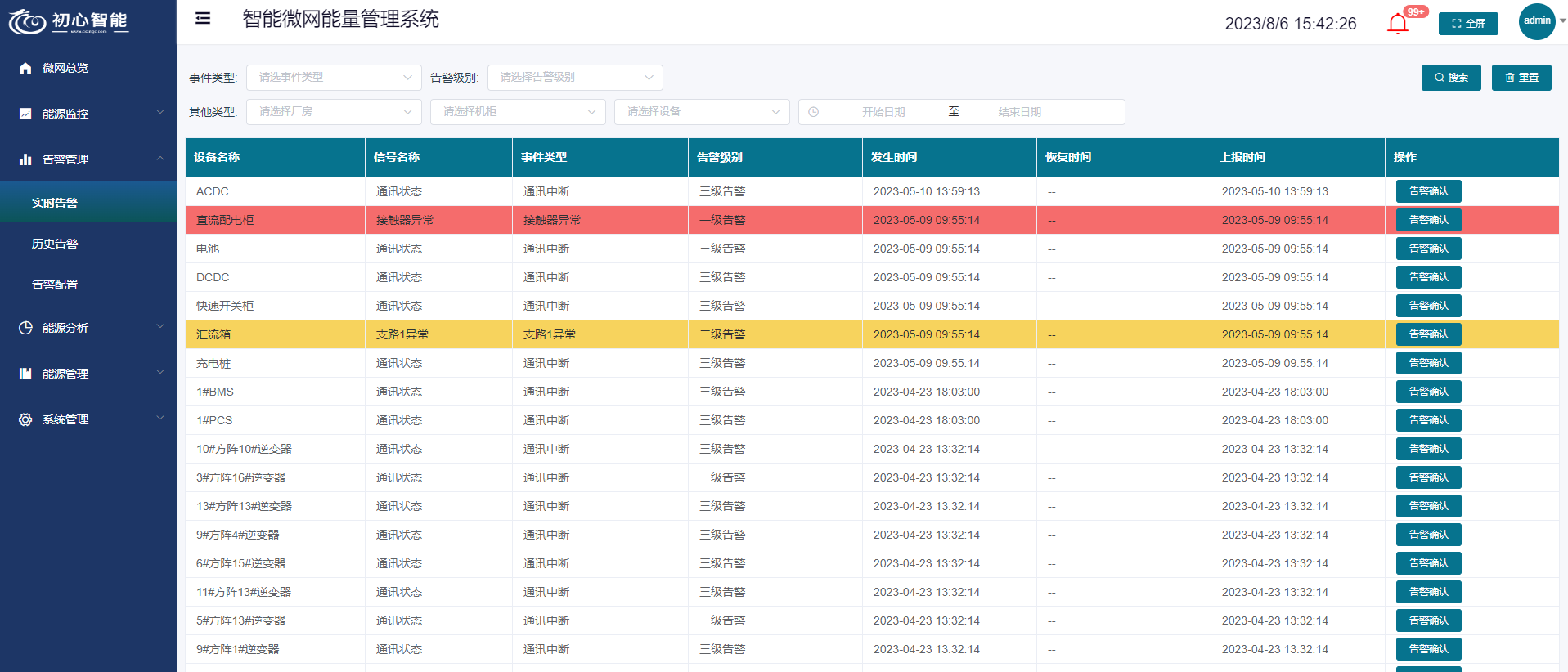Click the clock icon in date range
1568x672 pixels.
pos(813,112)
